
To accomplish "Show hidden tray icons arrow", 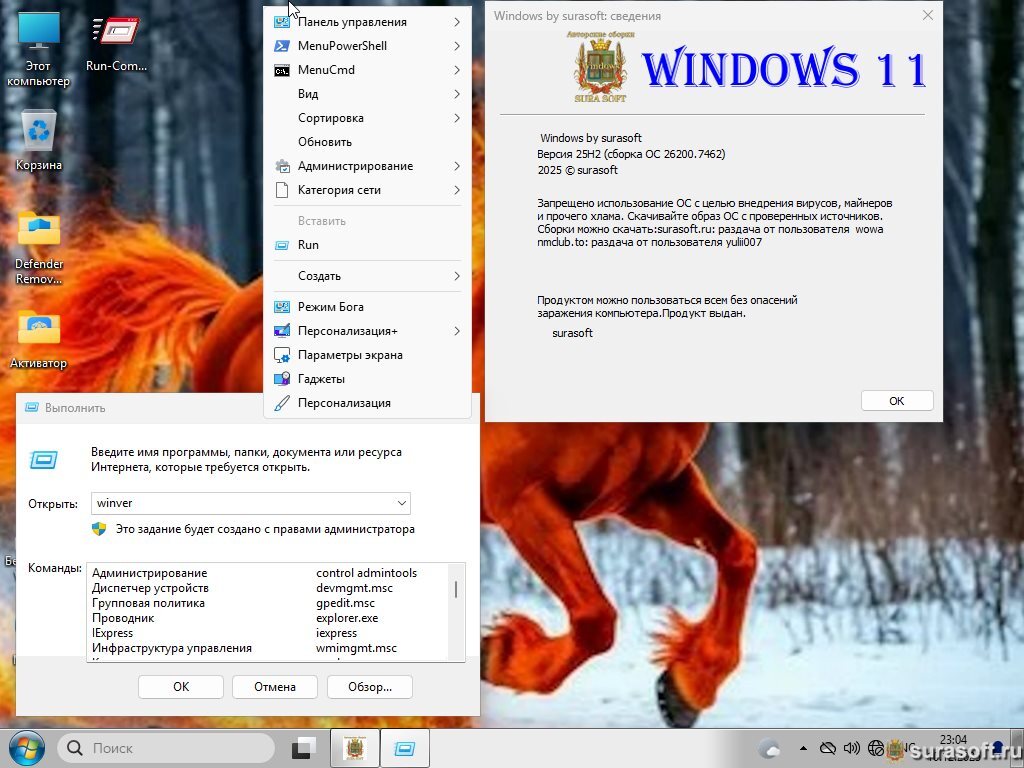I will click(x=803, y=748).
